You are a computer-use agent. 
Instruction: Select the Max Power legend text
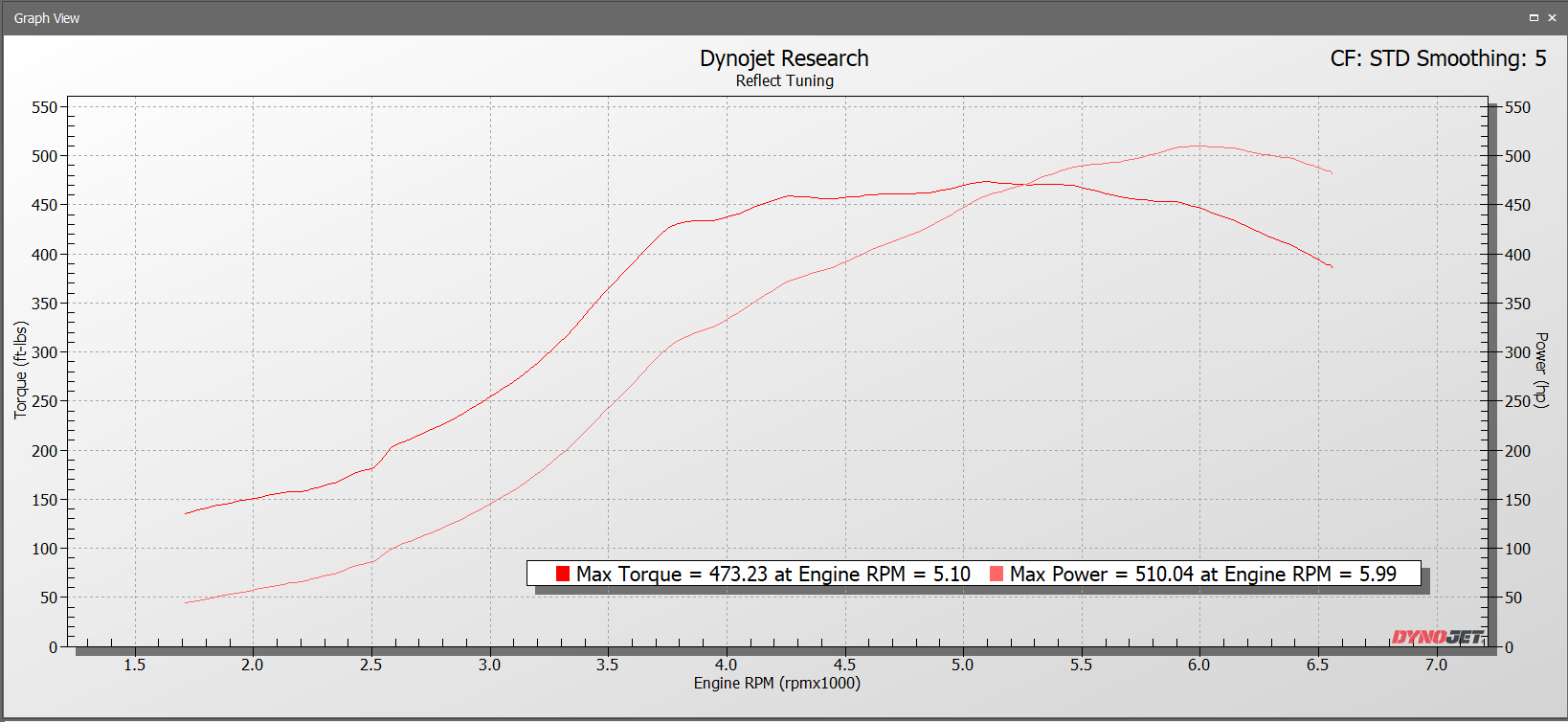point(1202,574)
